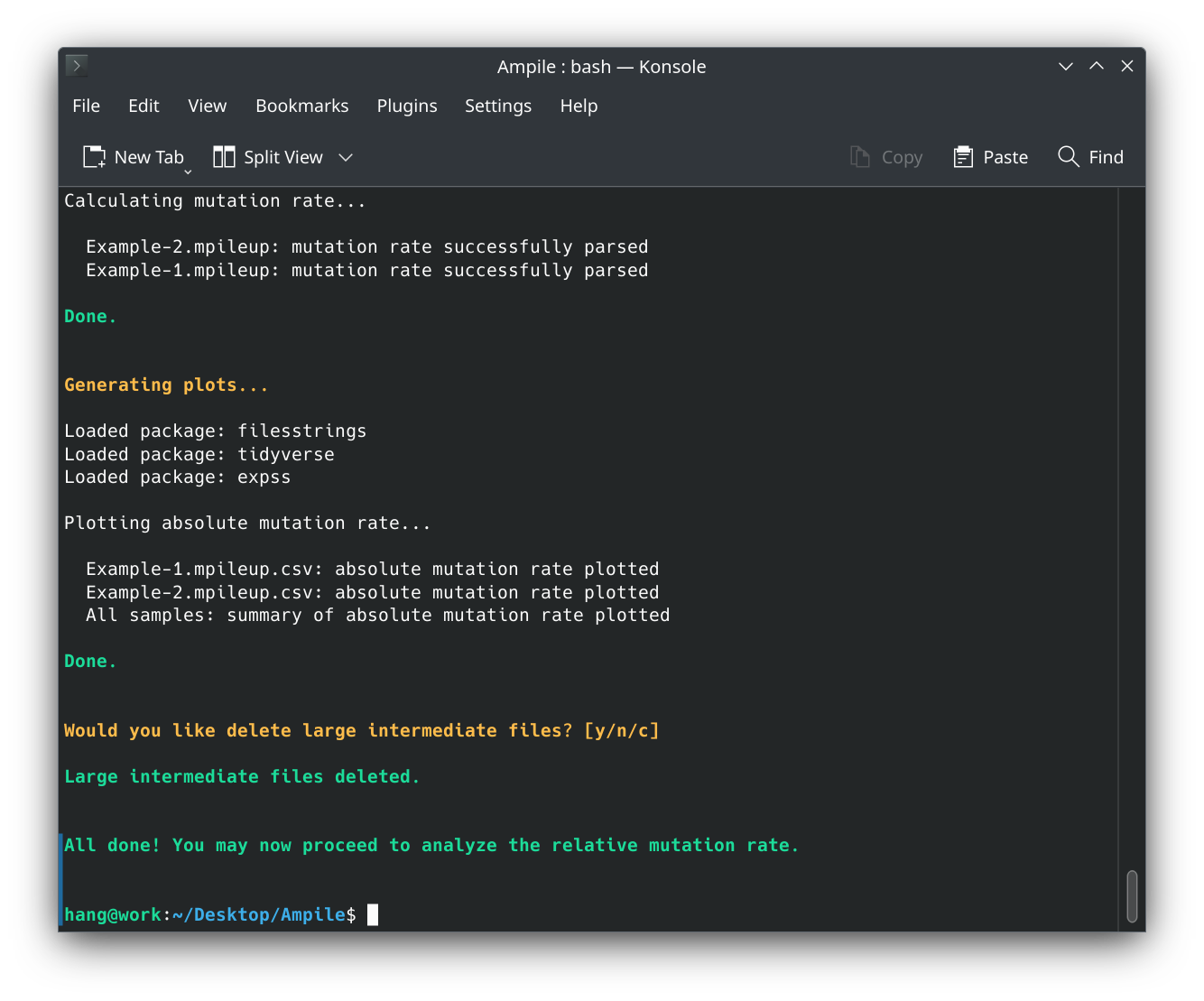
Task: Click the 'hang@work' prompt text
Action: 113,914
